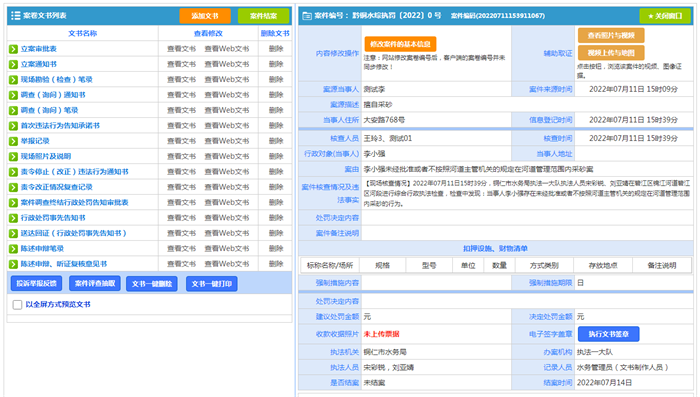700x397 pixels.
Task: Click 视频上传与地图 button
Action: [x=611, y=53]
